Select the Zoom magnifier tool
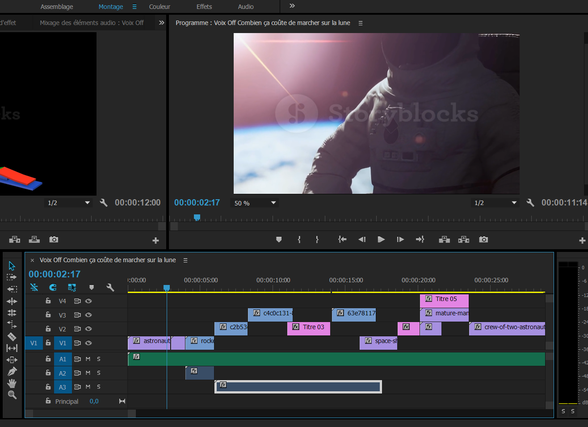Screen dimensions: 588x427 pyautogui.click(x=12, y=395)
